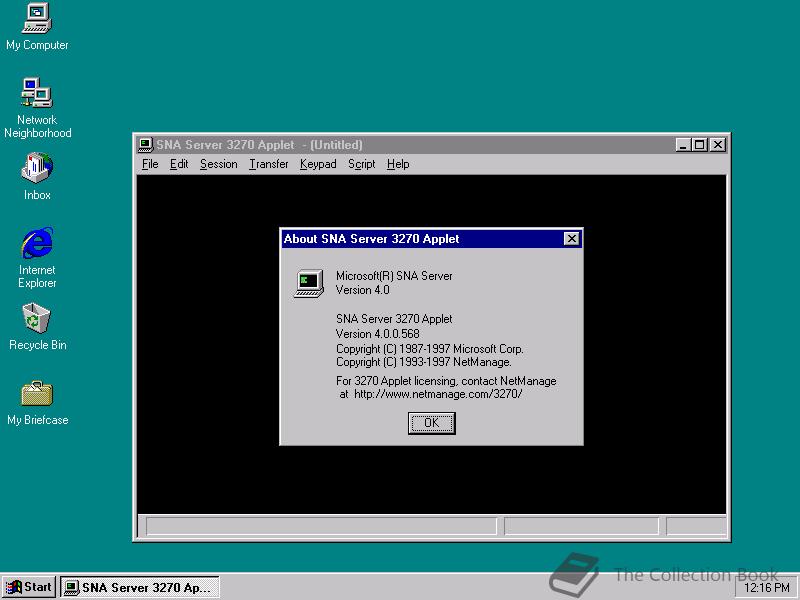Image resolution: width=800 pixels, height=600 pixels.
Task: Close the About SNA Server 3270 Applet dialog
Action: (571, 239)
